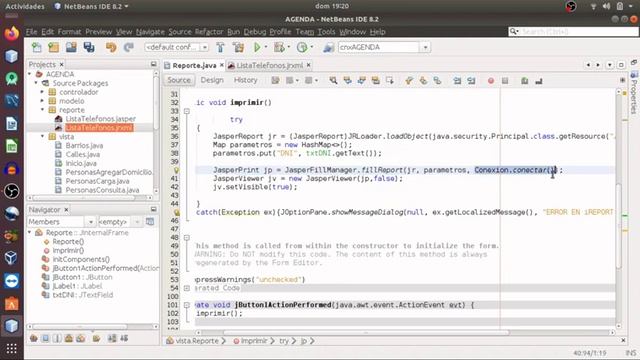Expand the modelo package

[42, 101]
